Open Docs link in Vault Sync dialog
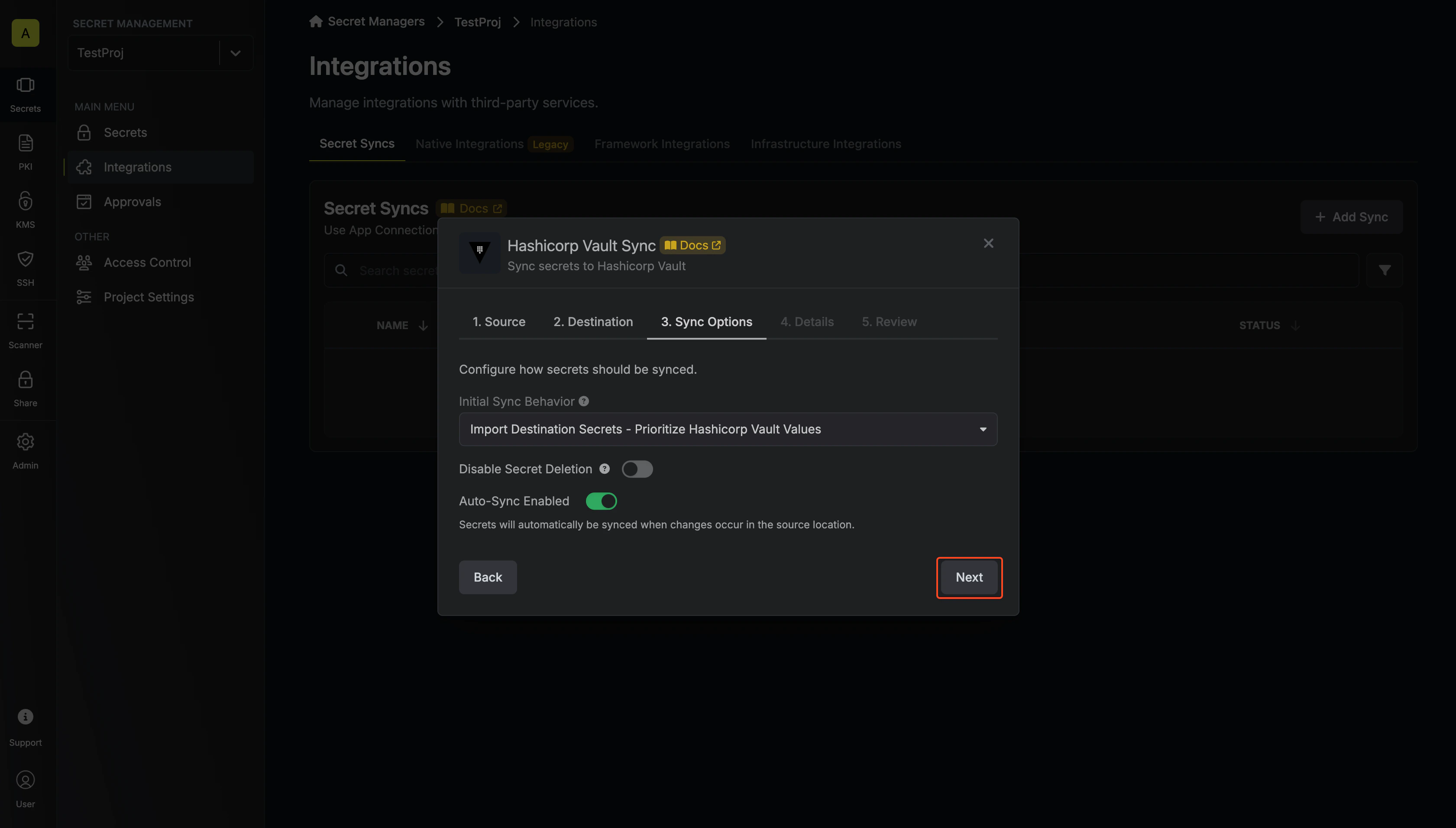The height and width of the screenshot is (828, 1456). pyautogui.click(x=692, y=245)
